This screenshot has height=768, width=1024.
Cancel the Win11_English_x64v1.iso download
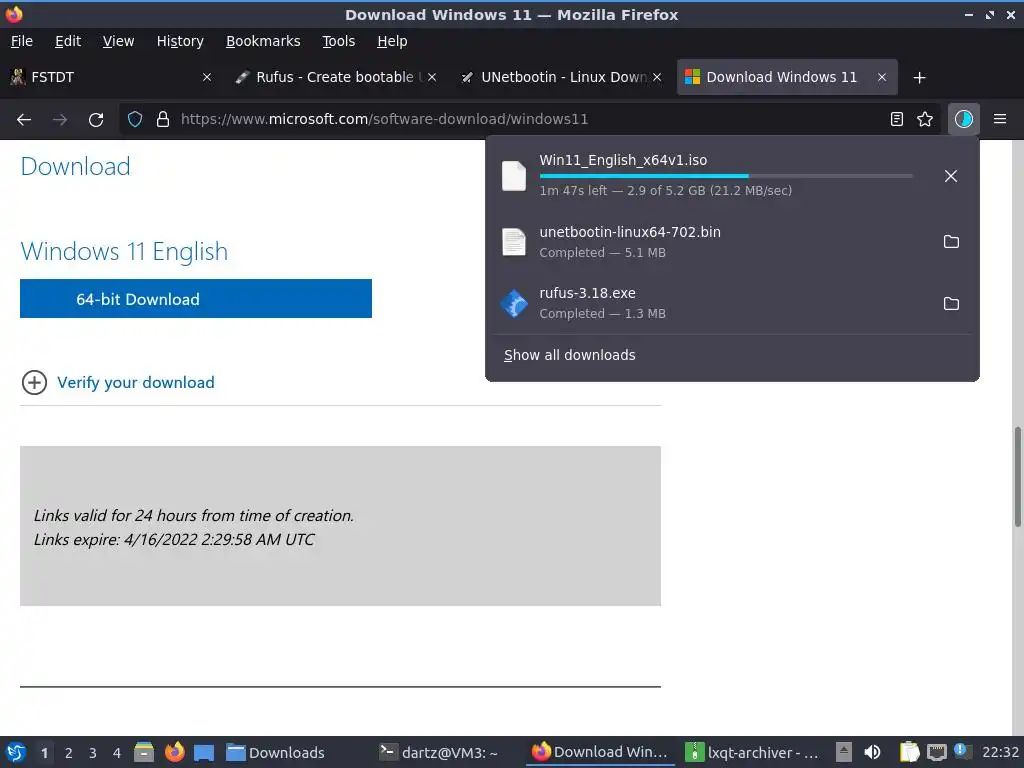click(951, 176)
